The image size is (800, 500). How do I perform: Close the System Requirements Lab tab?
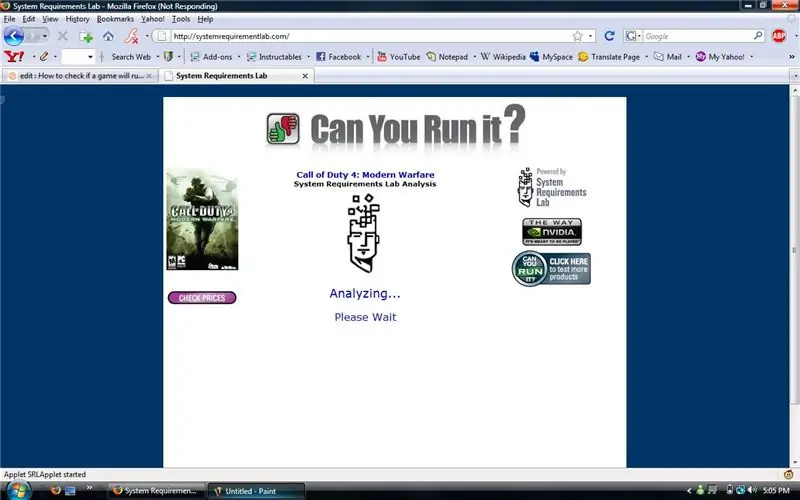point(305,76)
